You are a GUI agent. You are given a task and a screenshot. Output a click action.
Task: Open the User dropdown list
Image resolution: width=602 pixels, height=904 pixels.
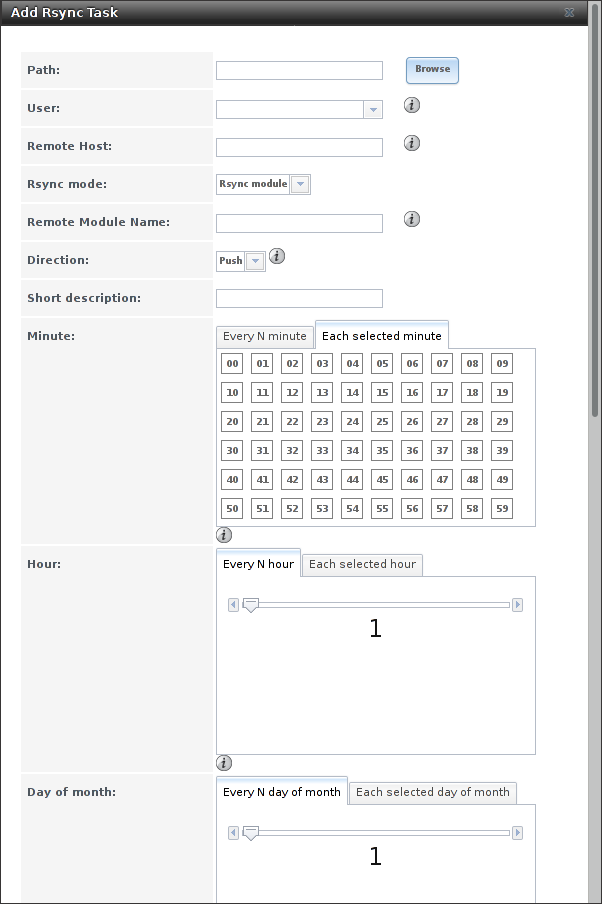373,110
